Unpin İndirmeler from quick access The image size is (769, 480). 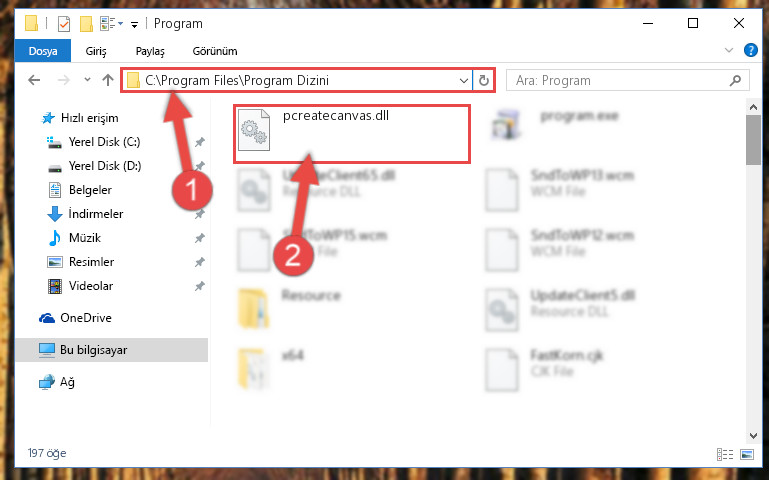[x=200, y=214]
